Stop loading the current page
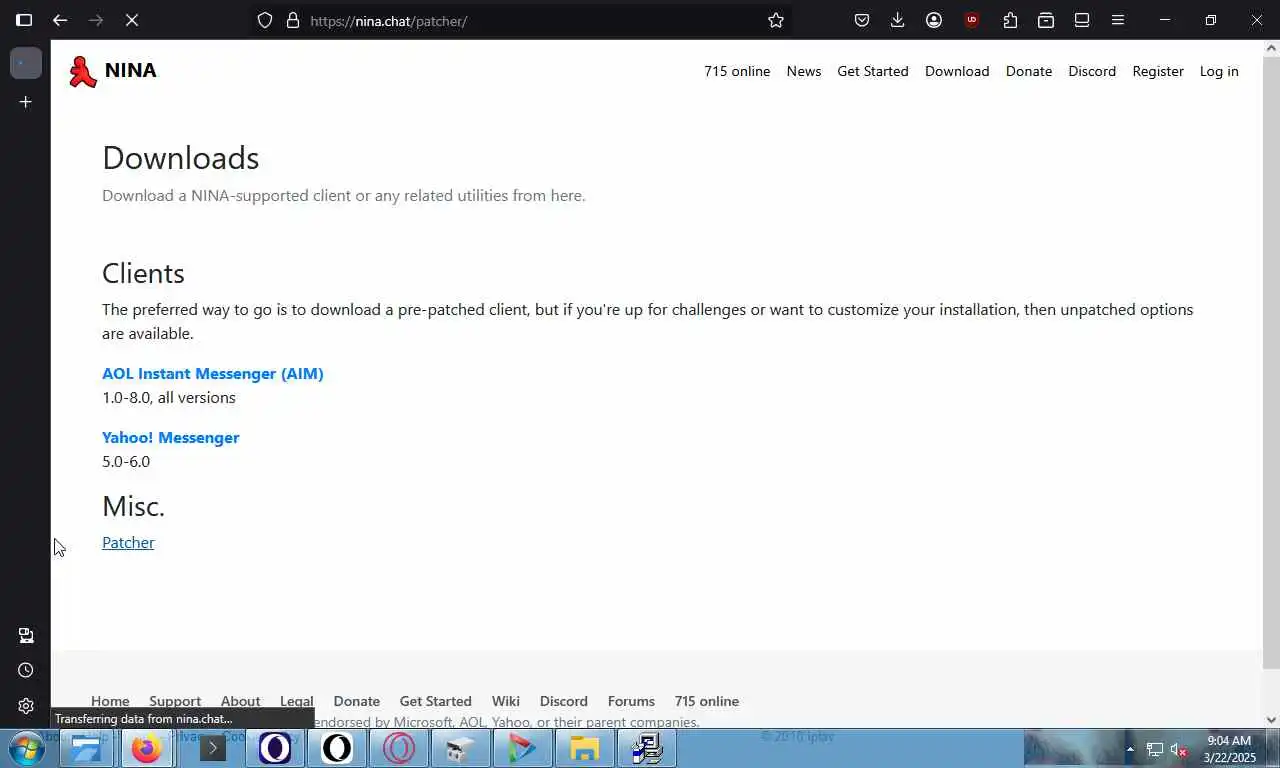 tap(131, 20)
